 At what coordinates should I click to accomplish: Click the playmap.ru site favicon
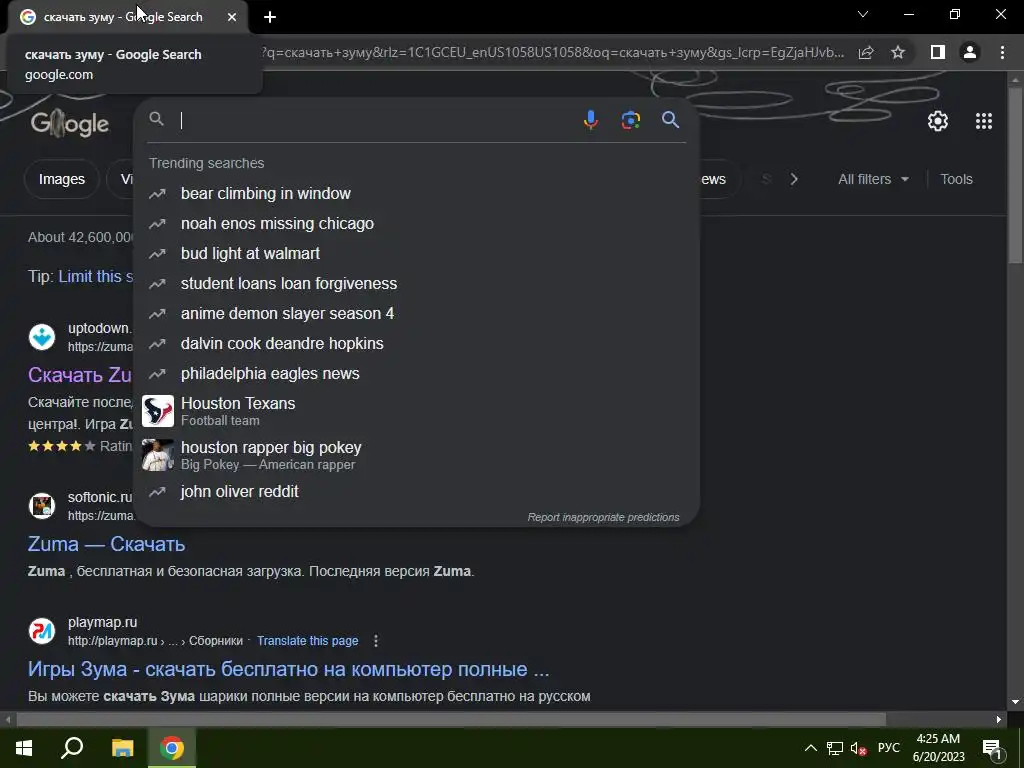[42, 631]
